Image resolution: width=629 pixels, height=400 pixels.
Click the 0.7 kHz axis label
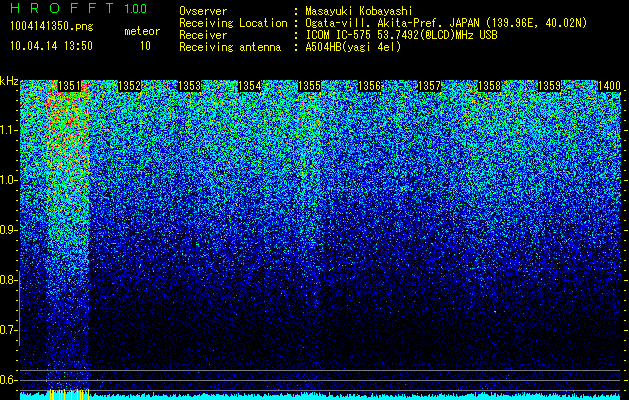pos(8,330)
